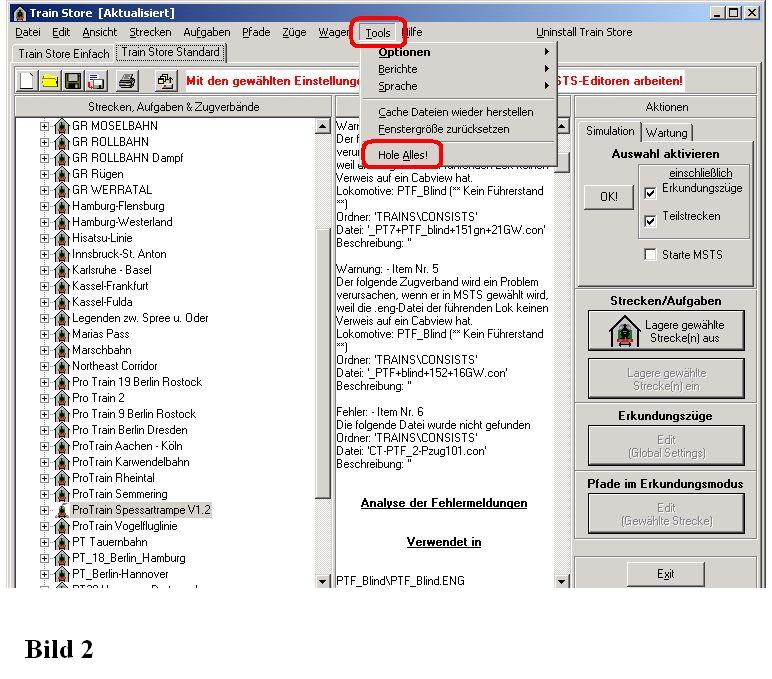Screen dimensions: 772x679
Task: Select Hole Alles! from Tools menu
Action: point(402,155)
